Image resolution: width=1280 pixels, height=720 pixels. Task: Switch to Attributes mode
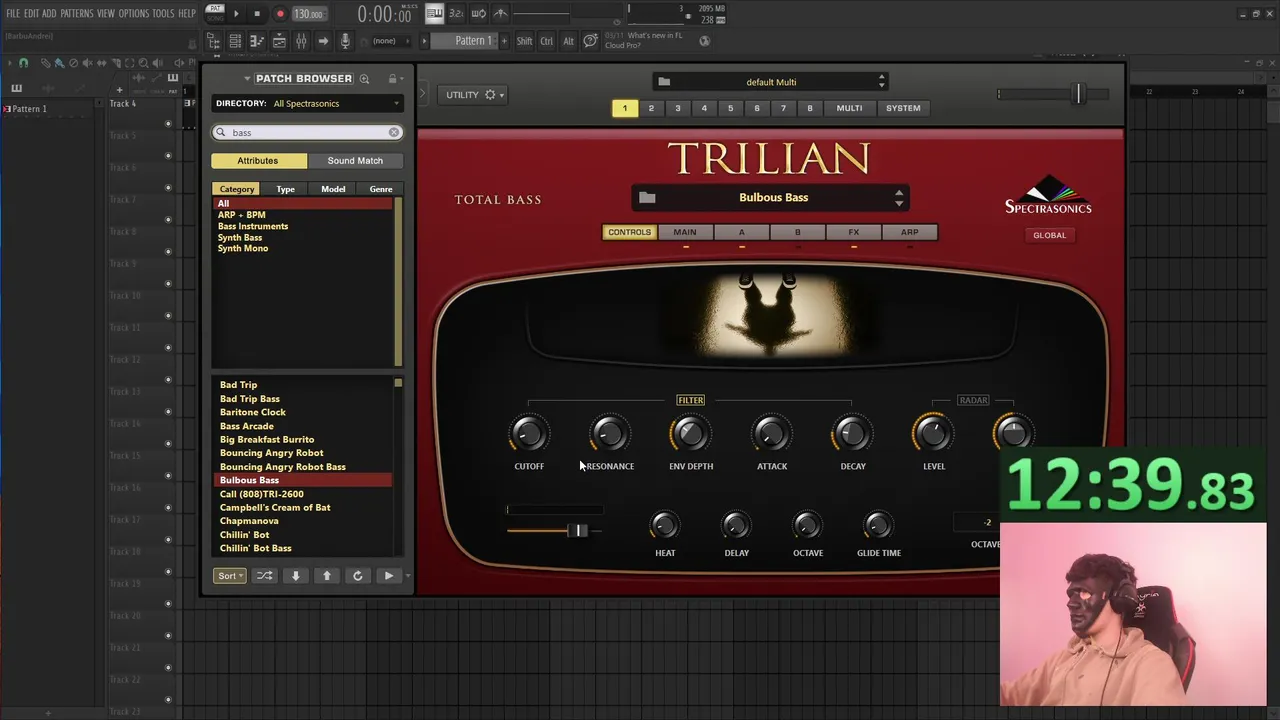coord(258,160)
